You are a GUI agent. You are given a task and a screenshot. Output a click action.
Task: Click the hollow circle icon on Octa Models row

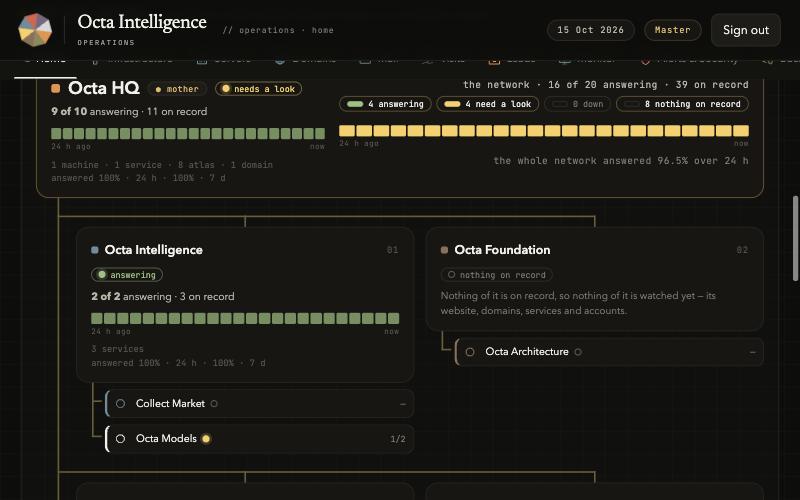point(120,439)
